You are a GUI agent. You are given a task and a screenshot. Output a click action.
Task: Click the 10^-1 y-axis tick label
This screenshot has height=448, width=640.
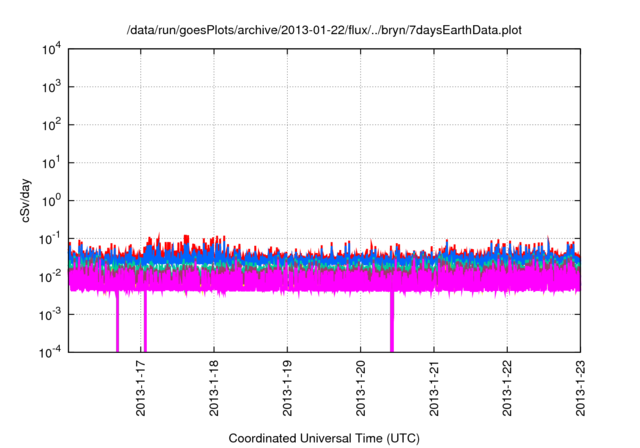(x=51, y=239)
